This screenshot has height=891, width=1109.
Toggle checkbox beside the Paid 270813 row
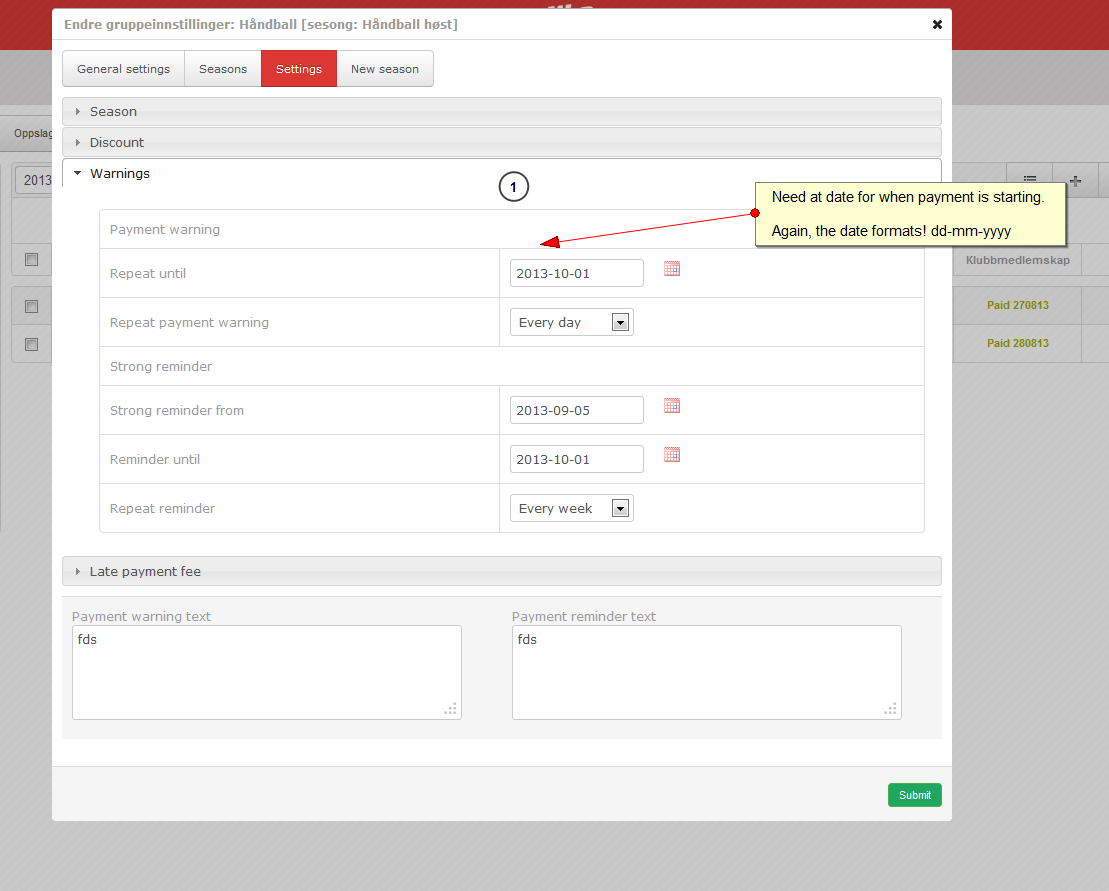click(31, 306)
